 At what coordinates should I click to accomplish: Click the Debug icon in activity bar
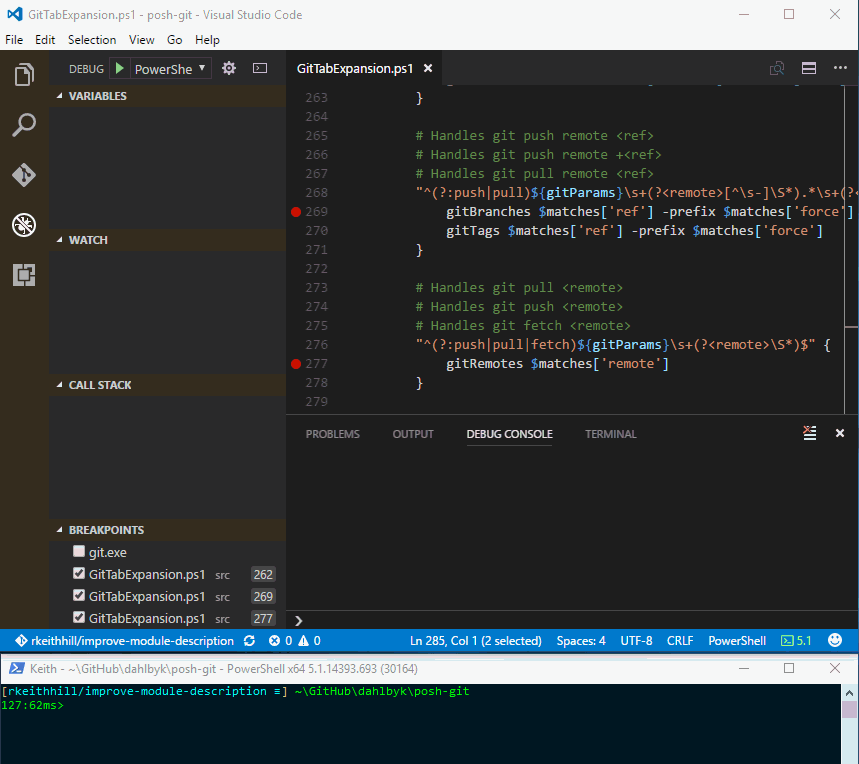click(x=23, y=225)
